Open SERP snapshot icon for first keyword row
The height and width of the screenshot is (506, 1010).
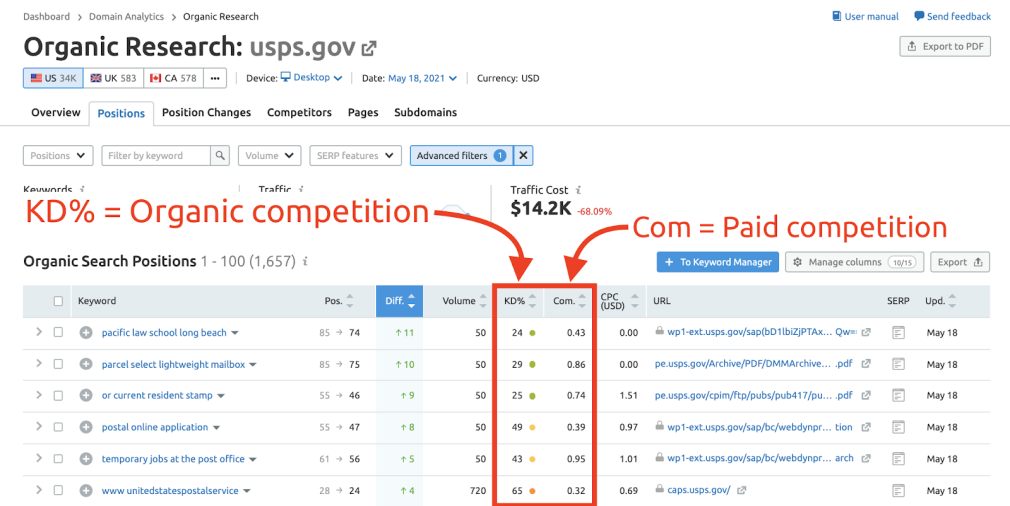coord(898,333)
